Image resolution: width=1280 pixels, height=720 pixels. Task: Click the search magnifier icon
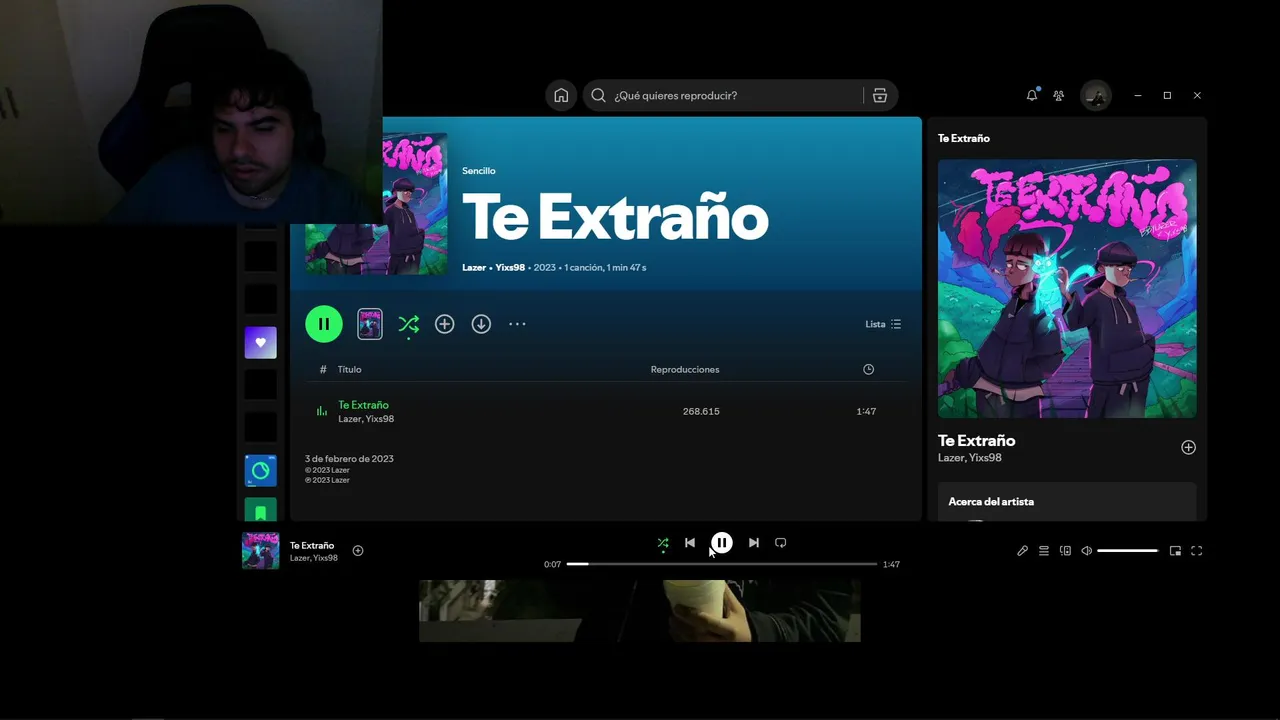click(598, 95)
